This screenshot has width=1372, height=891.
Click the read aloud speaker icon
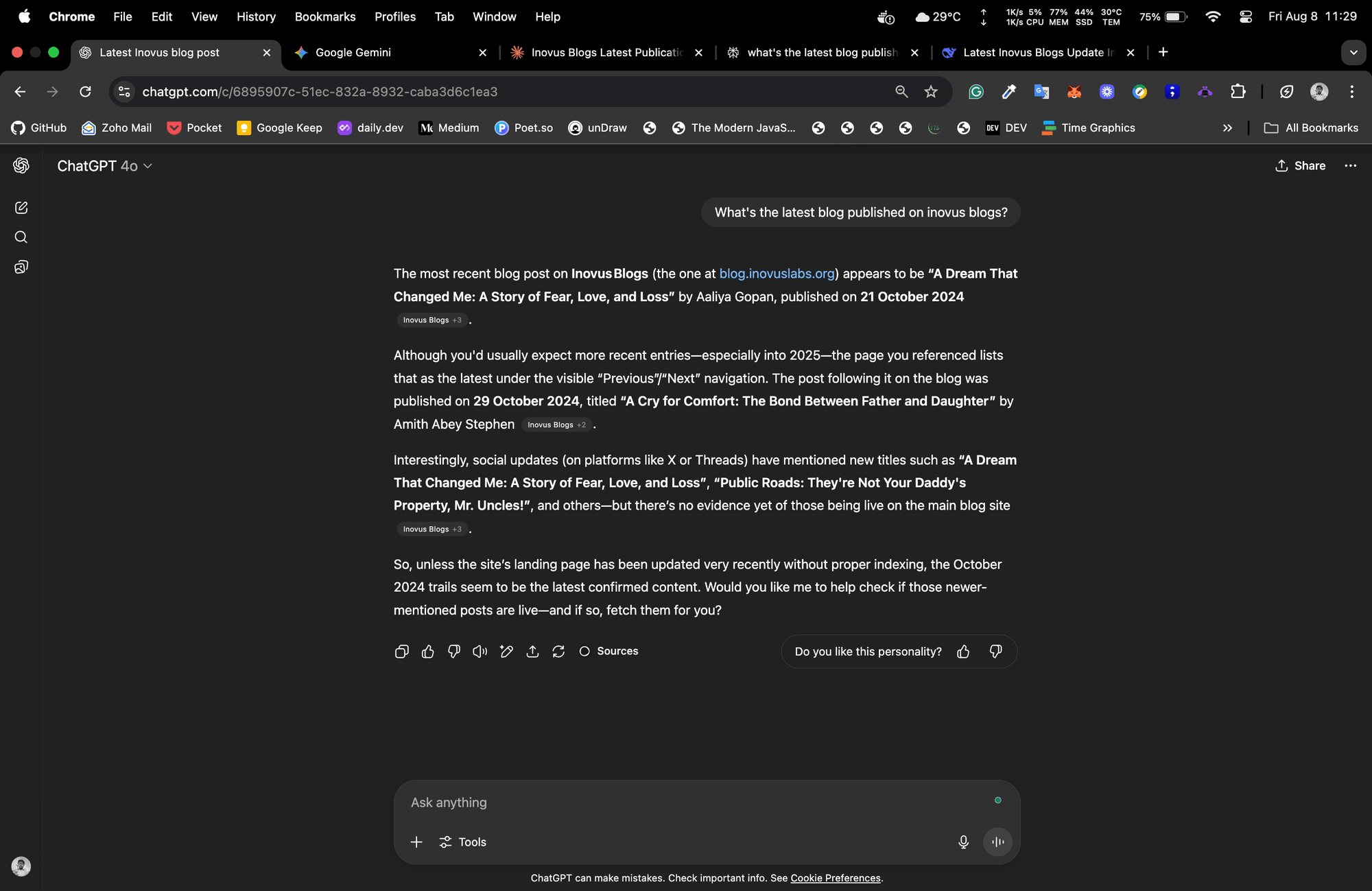[480, 652]
